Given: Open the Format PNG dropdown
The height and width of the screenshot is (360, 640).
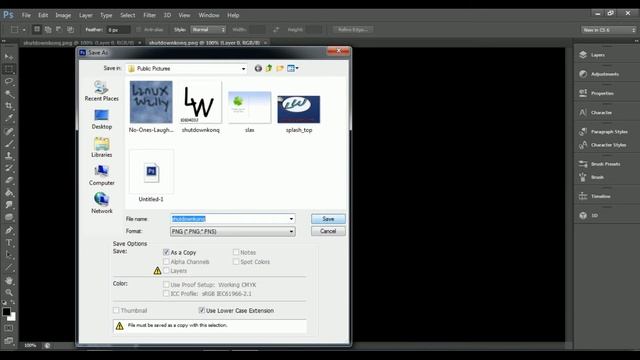Looking at the screenshot, I should 233,231.
